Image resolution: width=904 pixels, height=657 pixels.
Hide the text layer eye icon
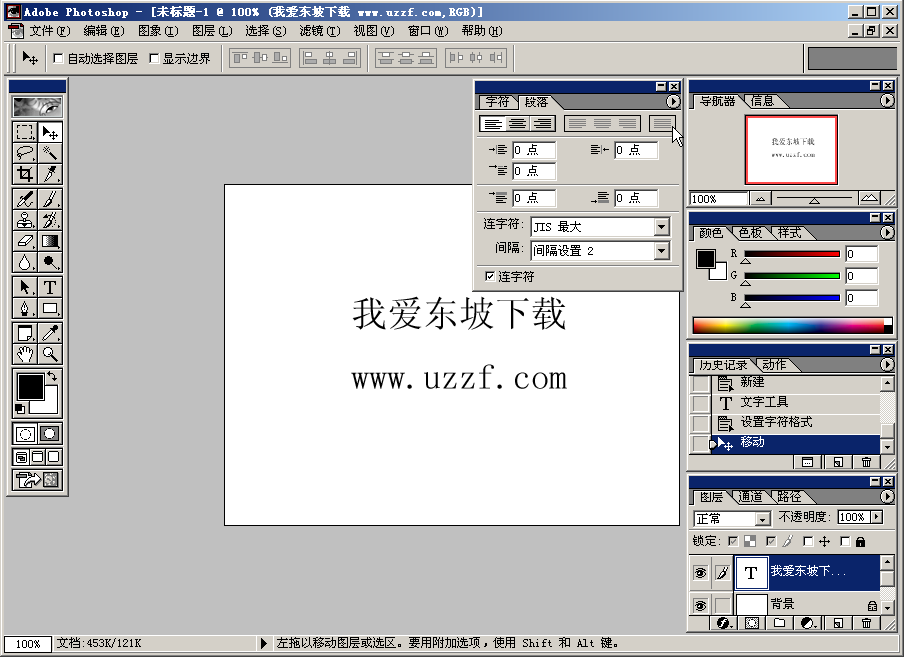point(700,573)
